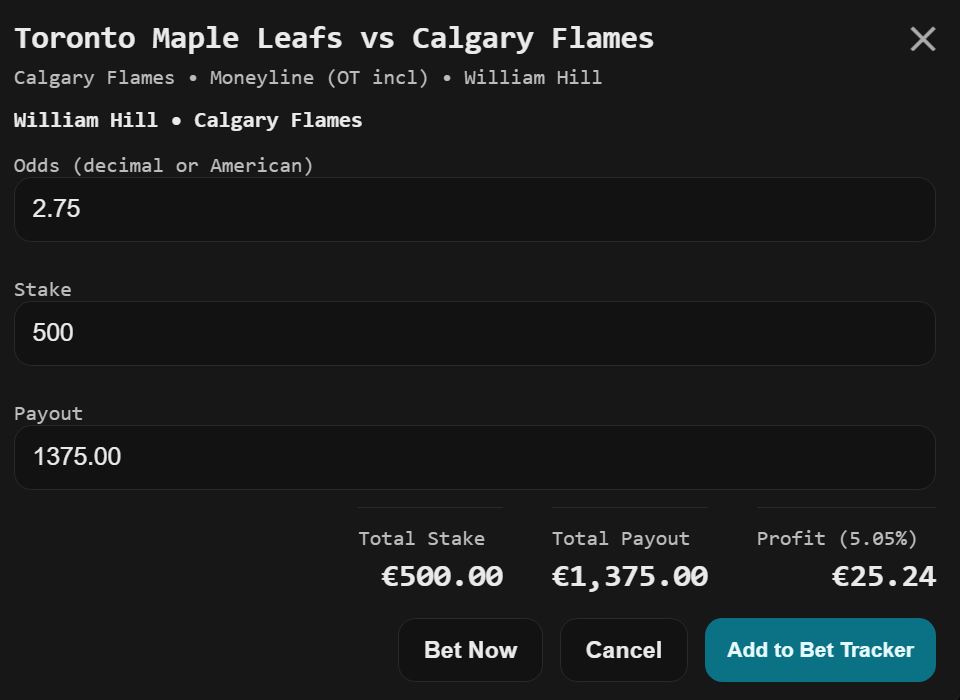This screenshot has height=700, width=960.
Task: Click the Stake field label
Action: 43,290
